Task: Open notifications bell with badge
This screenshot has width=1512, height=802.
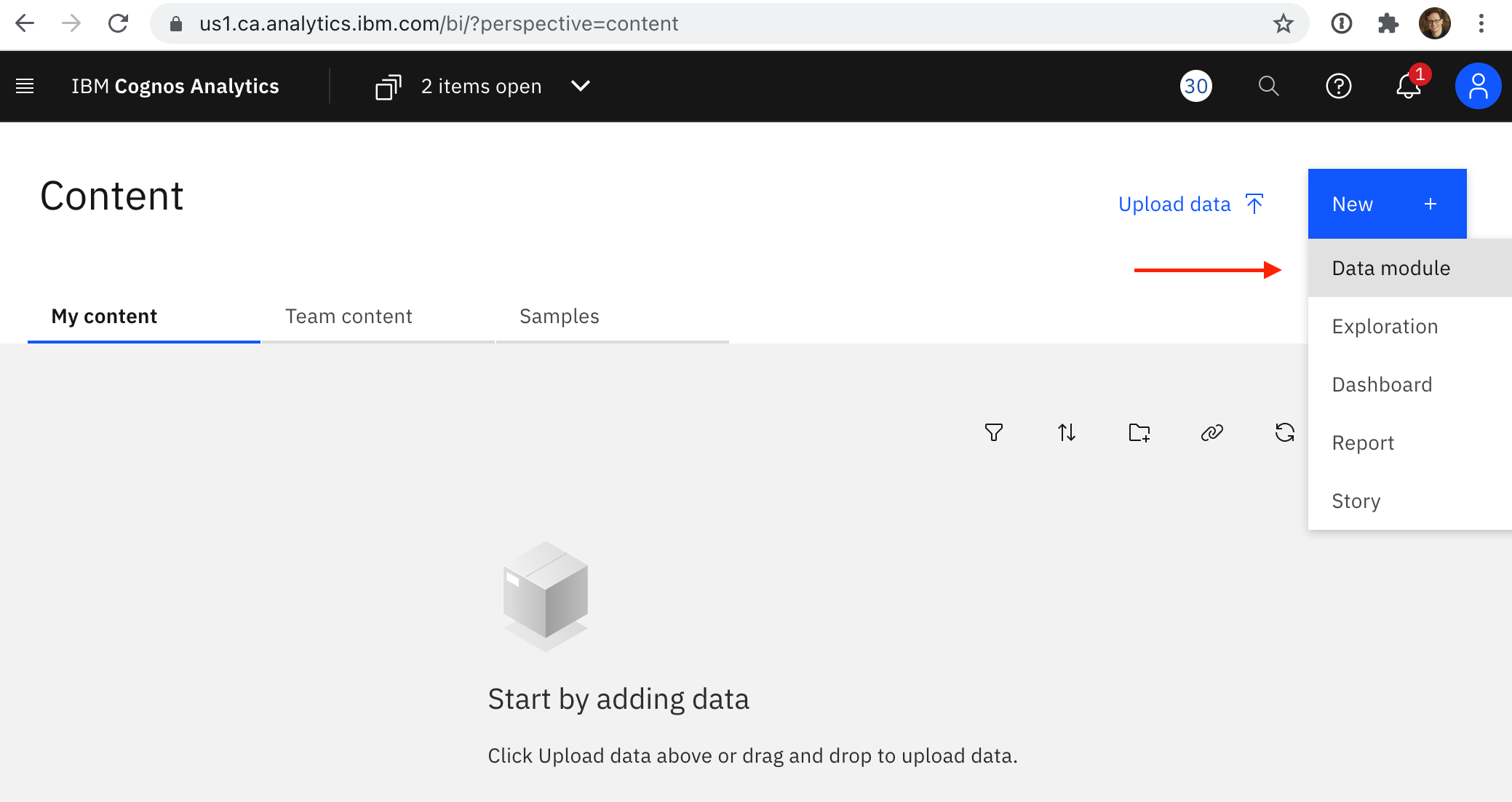Action: point(1409,87)
